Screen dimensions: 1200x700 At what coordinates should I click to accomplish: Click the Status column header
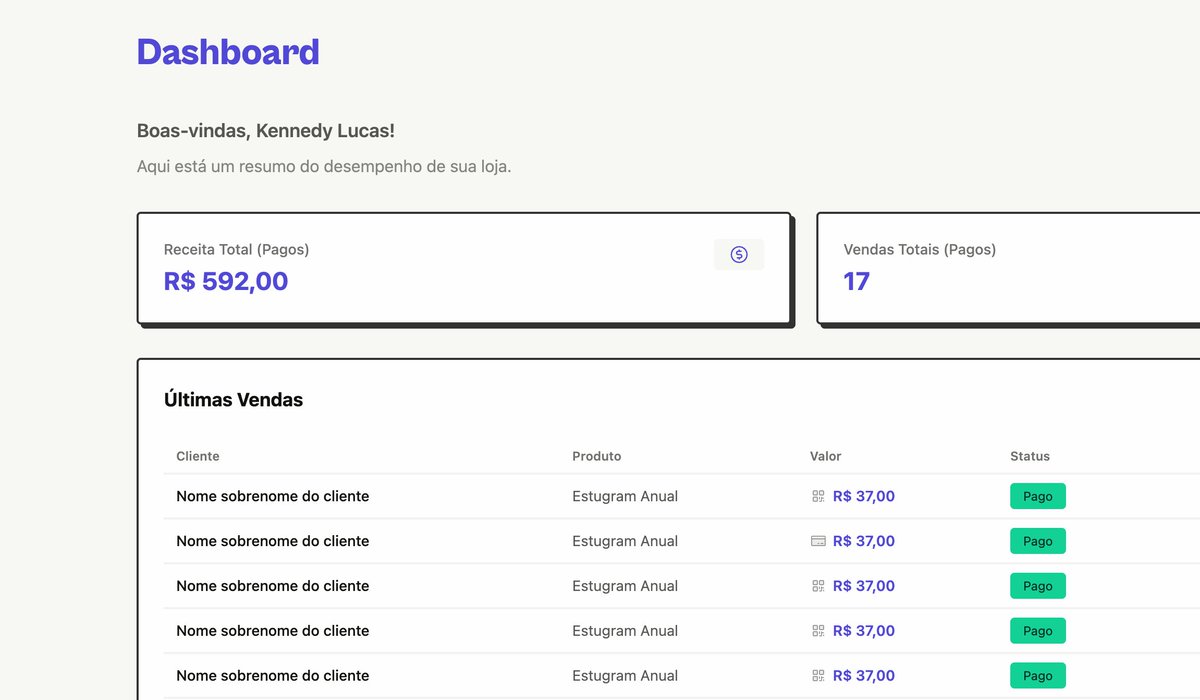pos(1030,456)
